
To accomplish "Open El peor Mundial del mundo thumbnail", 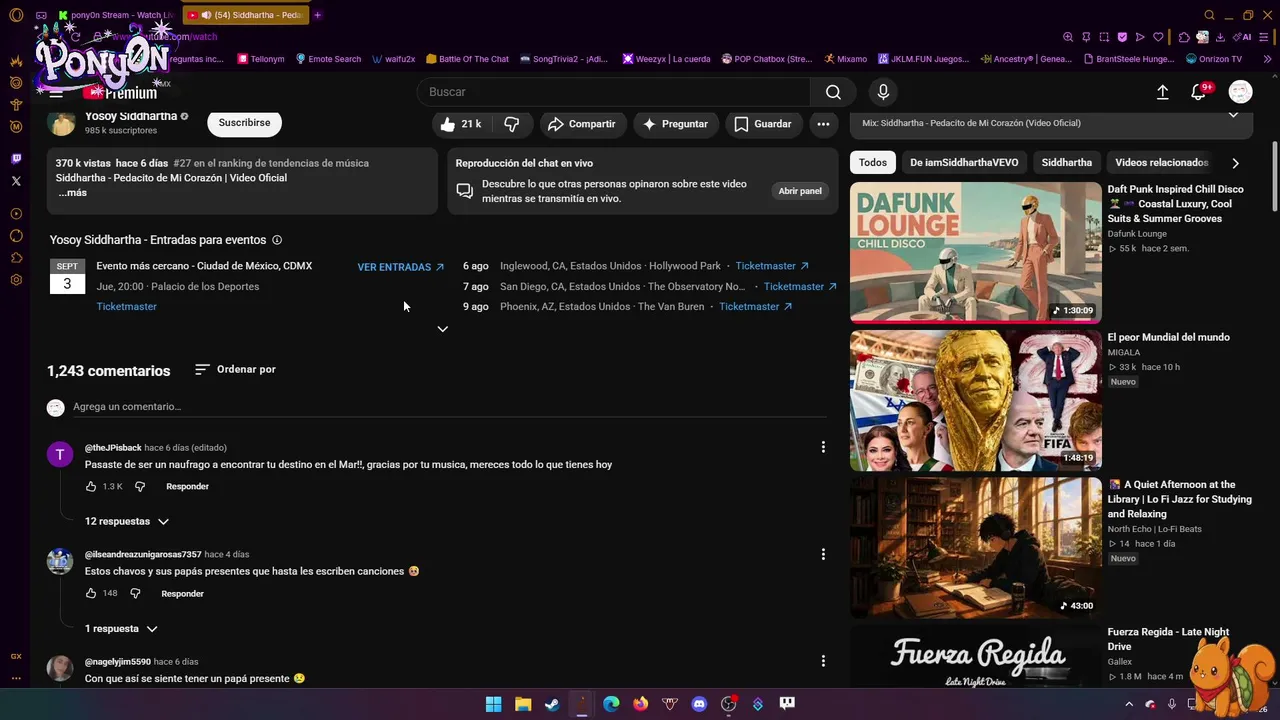I will pyautogui.click(x=976, y=400).
